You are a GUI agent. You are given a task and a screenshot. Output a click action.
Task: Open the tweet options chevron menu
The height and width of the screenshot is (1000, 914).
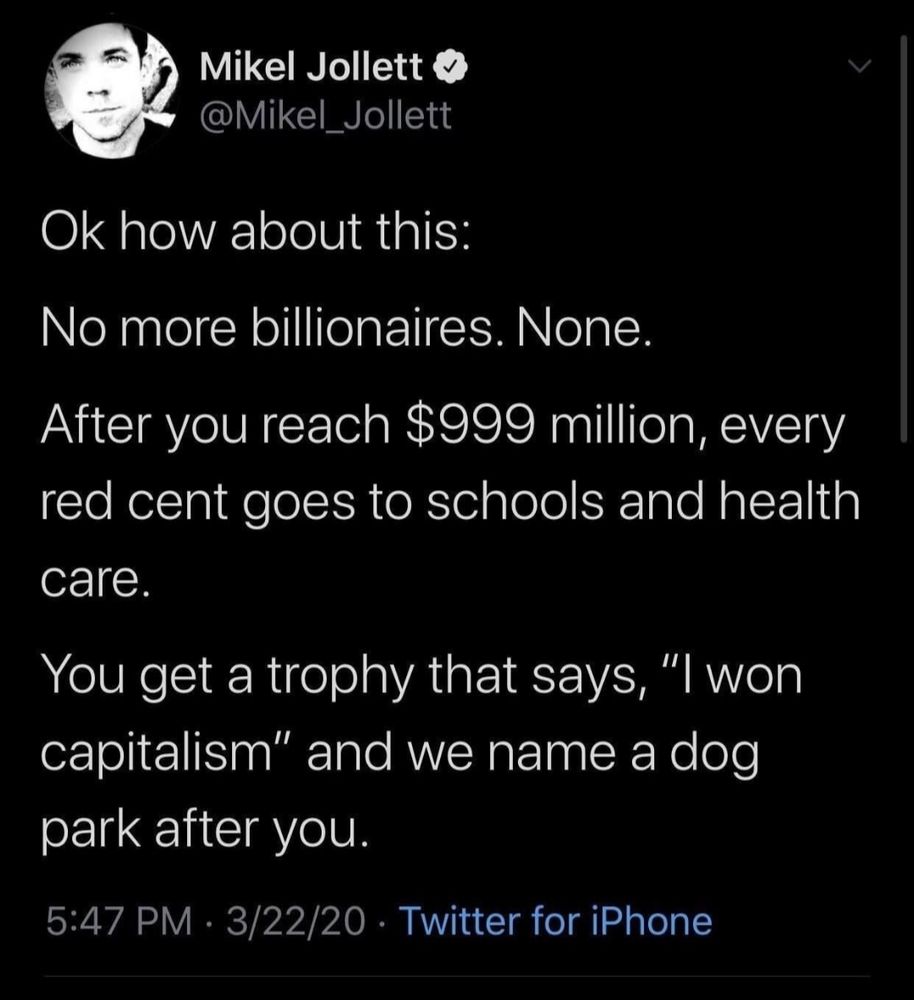(x=859, y=65)
